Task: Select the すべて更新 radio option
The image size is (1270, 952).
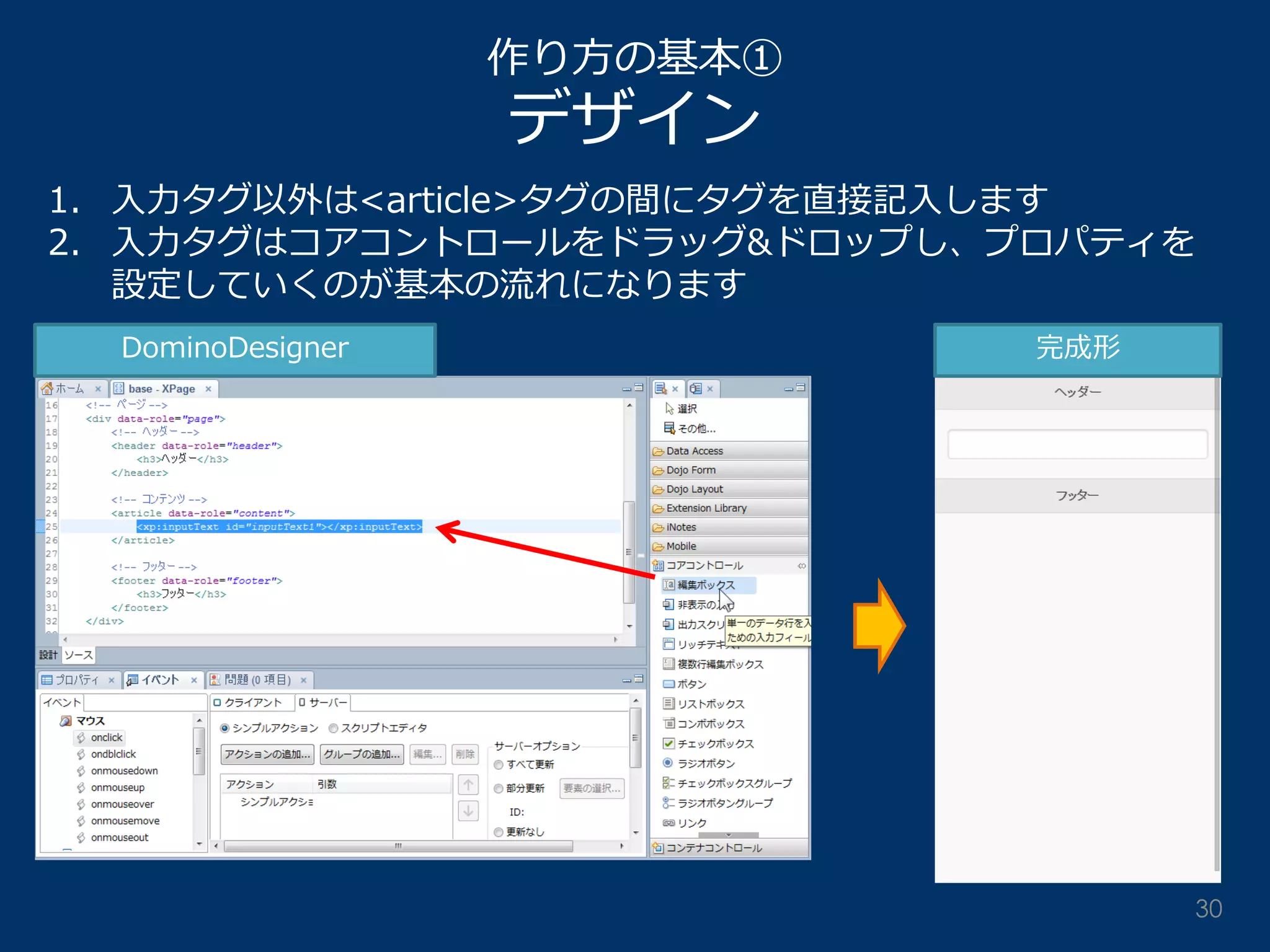Action: 499,765
